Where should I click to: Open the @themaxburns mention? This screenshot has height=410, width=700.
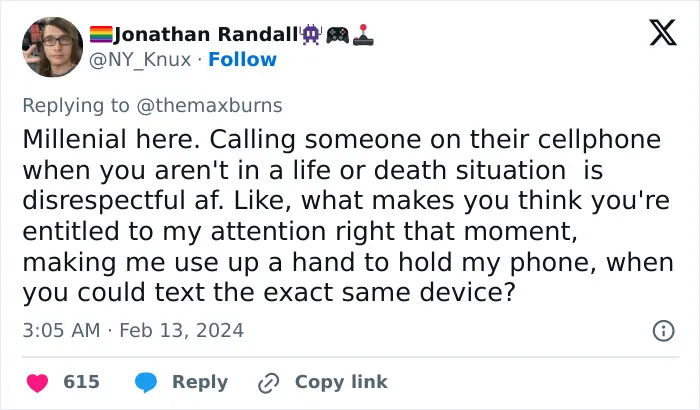(x=209, y=105)
